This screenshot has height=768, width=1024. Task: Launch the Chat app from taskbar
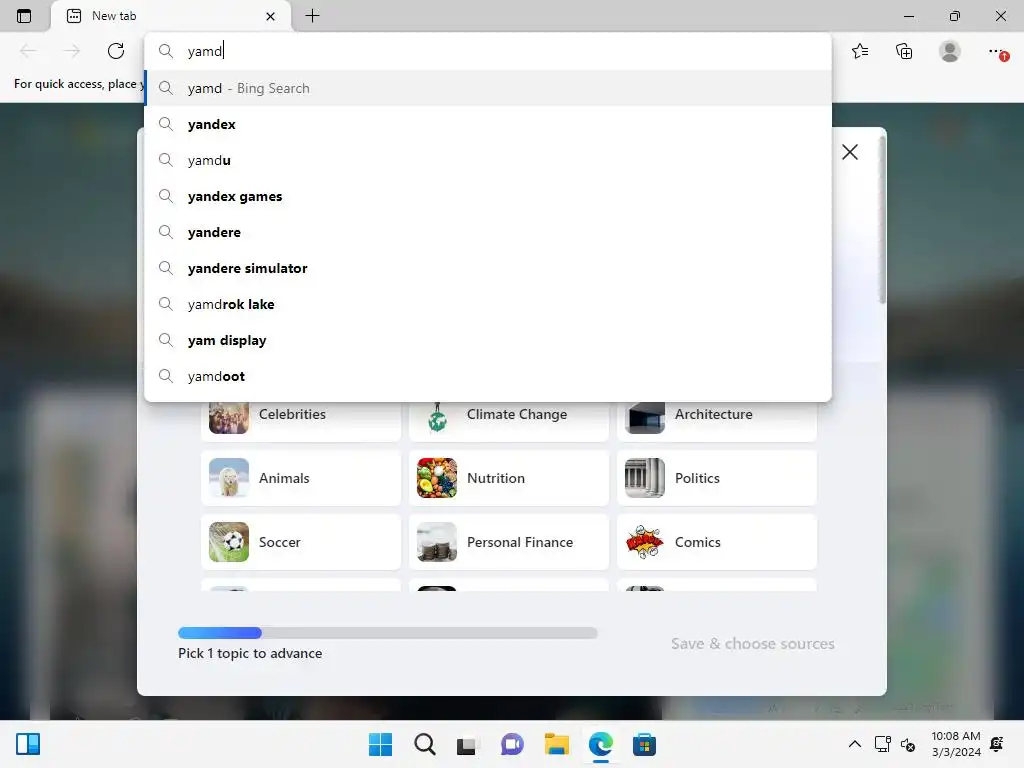[x=512, y=744]
